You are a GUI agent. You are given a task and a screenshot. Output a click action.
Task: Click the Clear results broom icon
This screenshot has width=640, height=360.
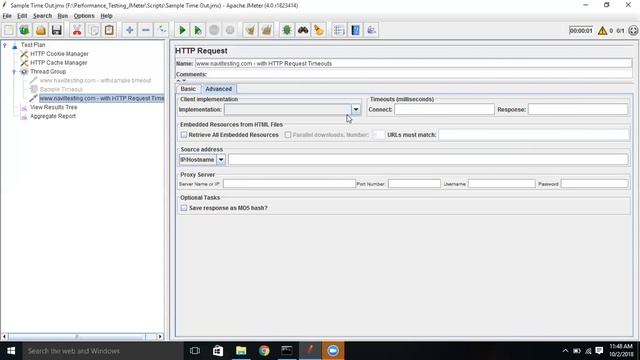[x=250, y=30]
